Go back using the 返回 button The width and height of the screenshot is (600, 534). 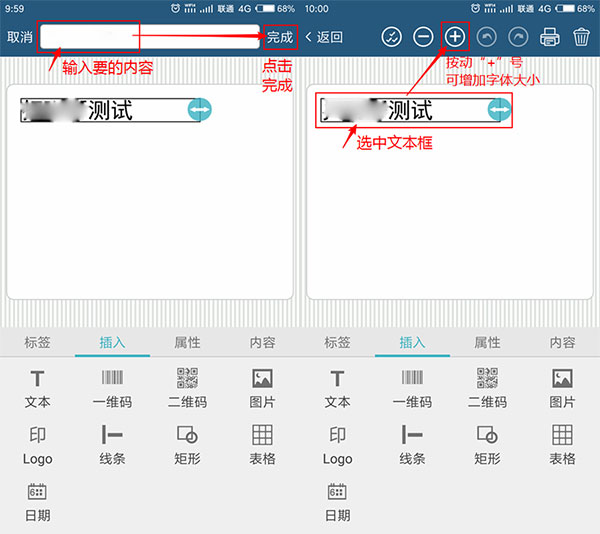tap(324, 37)
